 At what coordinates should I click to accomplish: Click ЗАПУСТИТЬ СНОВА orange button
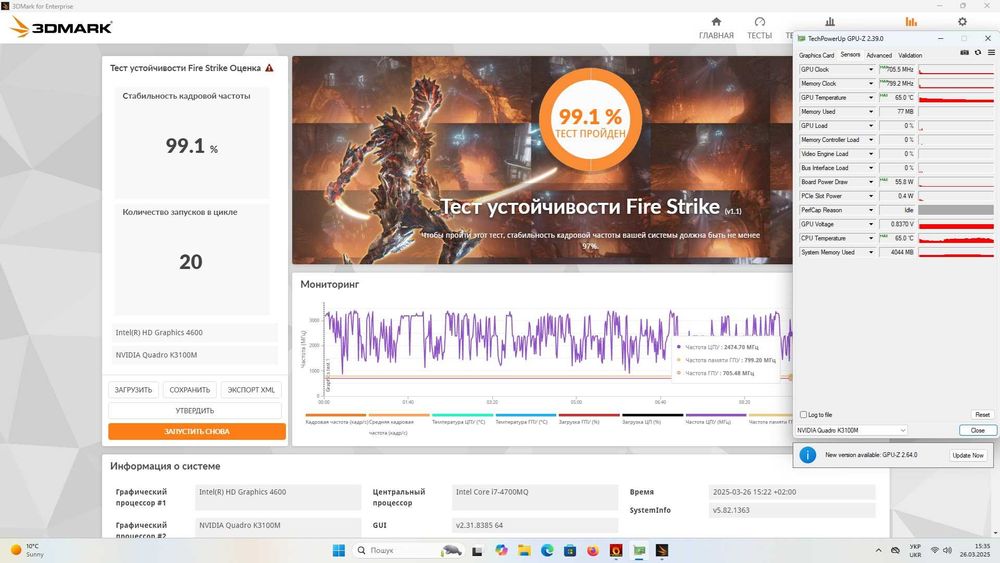(x=196, y=432)
